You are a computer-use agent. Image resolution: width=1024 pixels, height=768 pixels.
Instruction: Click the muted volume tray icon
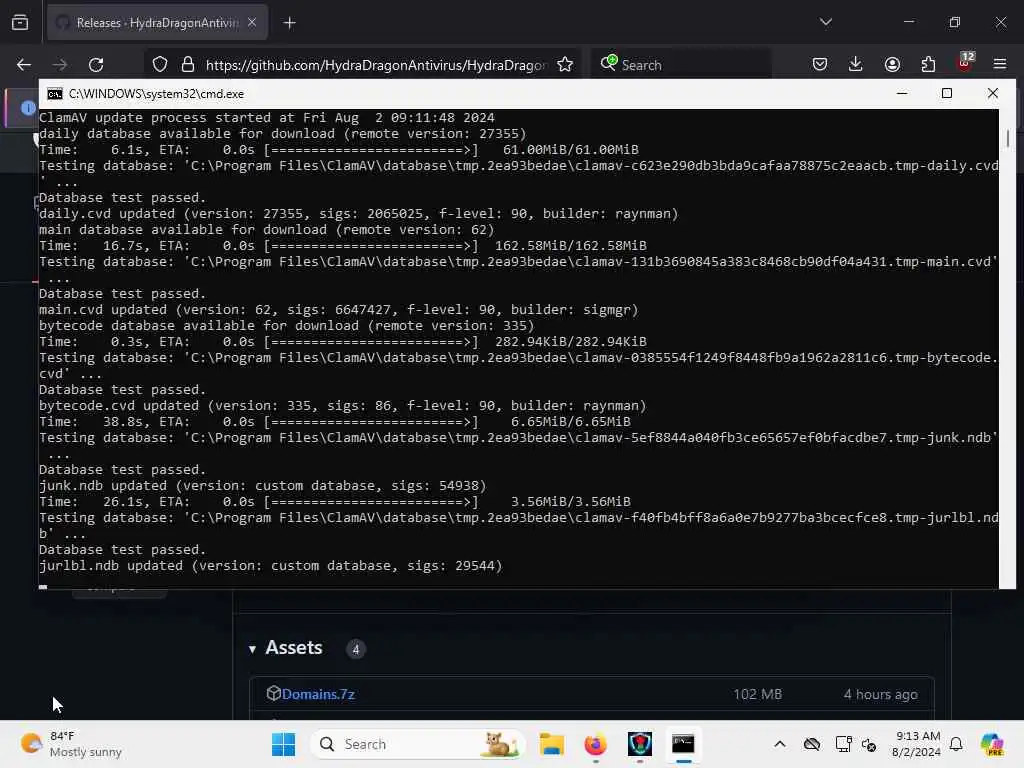(869, 744)
